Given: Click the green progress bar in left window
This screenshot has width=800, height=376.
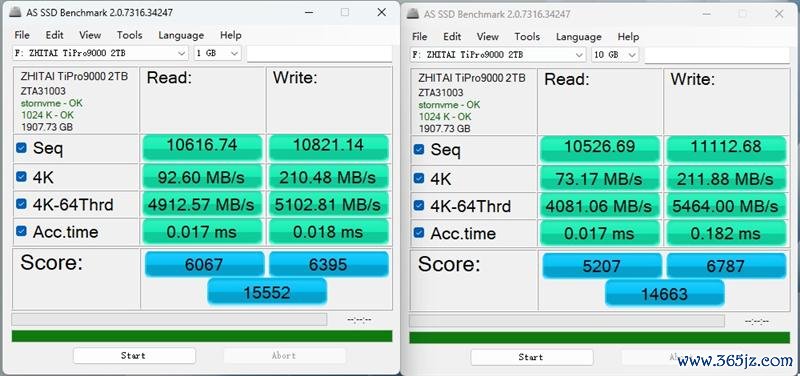Looking at the screenshot, I should click(202, 336).
